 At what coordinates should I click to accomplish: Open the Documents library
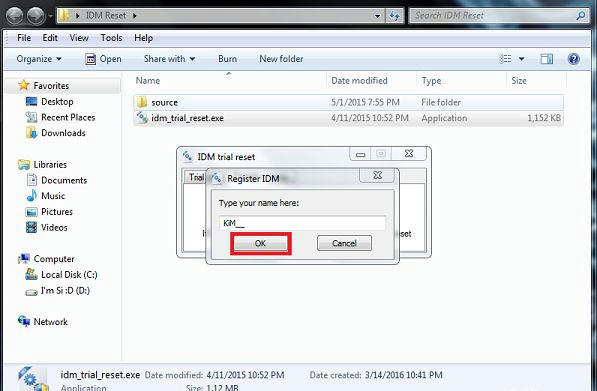64,180
